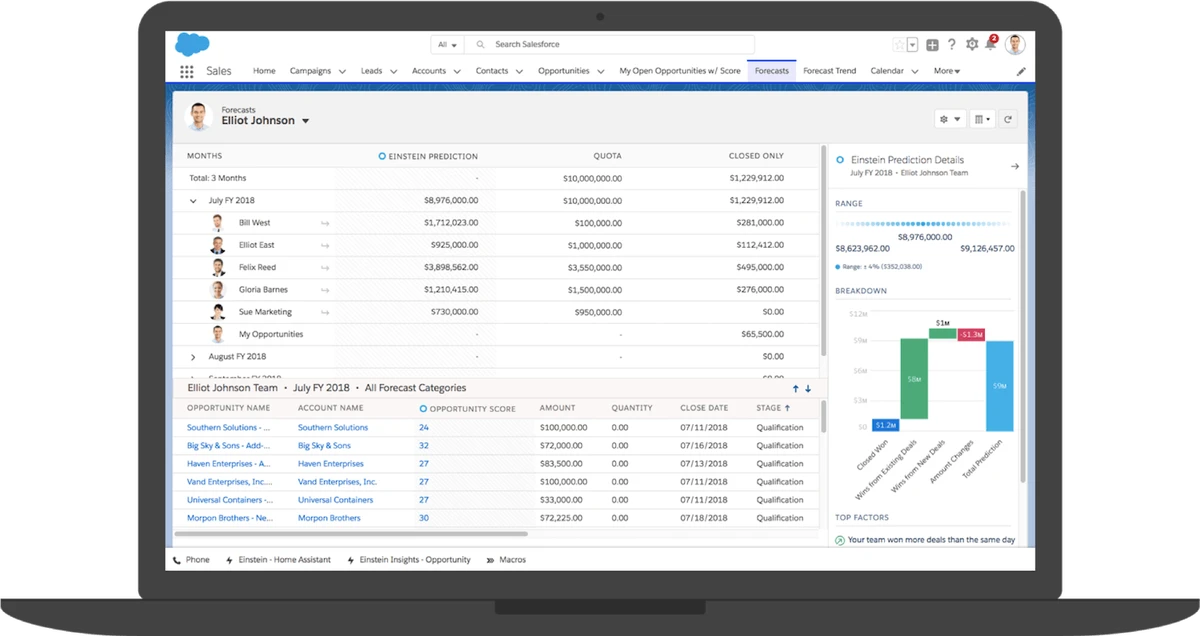Edit navigation bar with pencil icon
This screenshot has width=1200, height=636.
[x=1021, y=71]
